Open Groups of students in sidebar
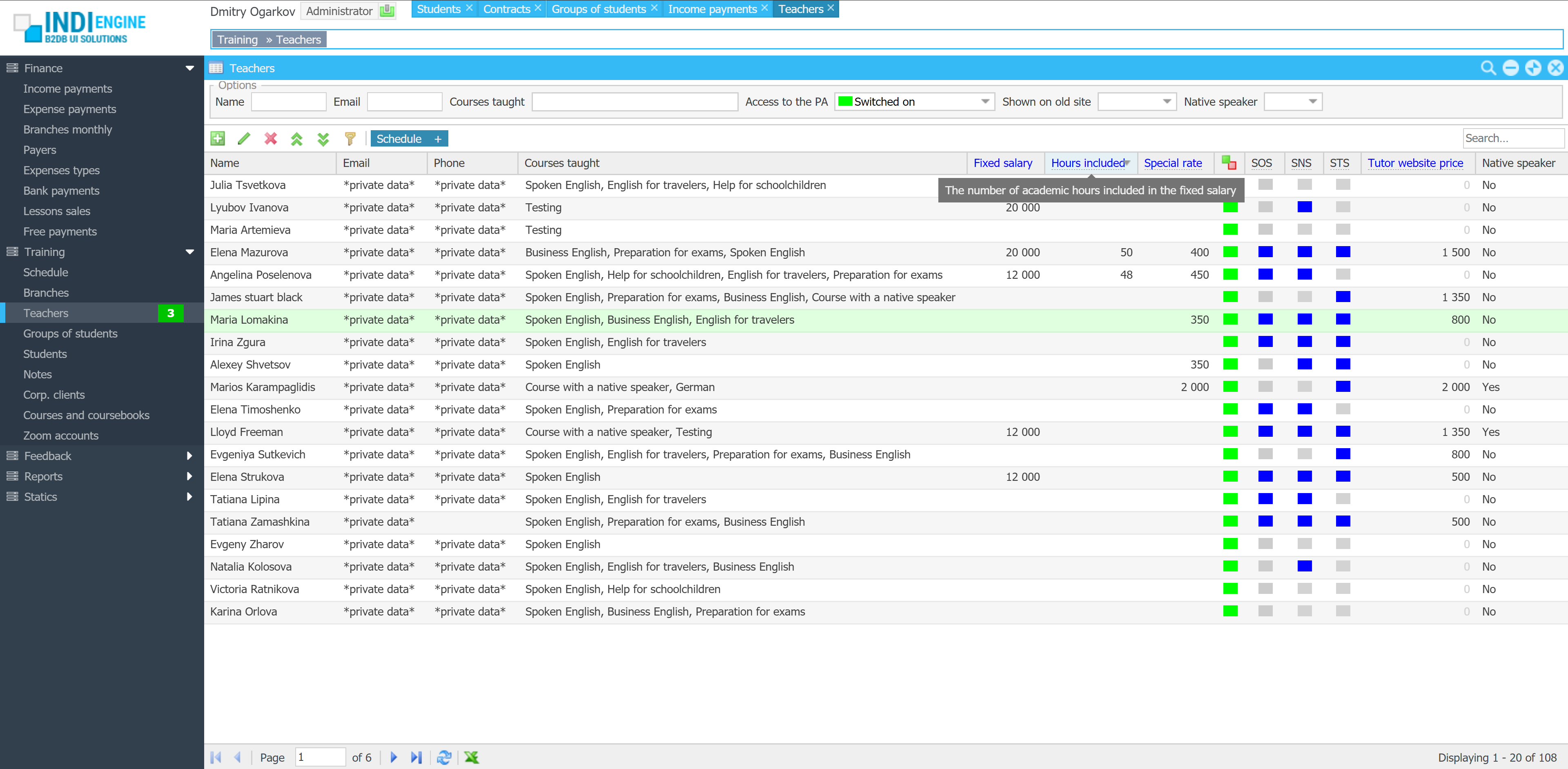The height and width of the screenshot is (769, 1568). tap(70, 333)
